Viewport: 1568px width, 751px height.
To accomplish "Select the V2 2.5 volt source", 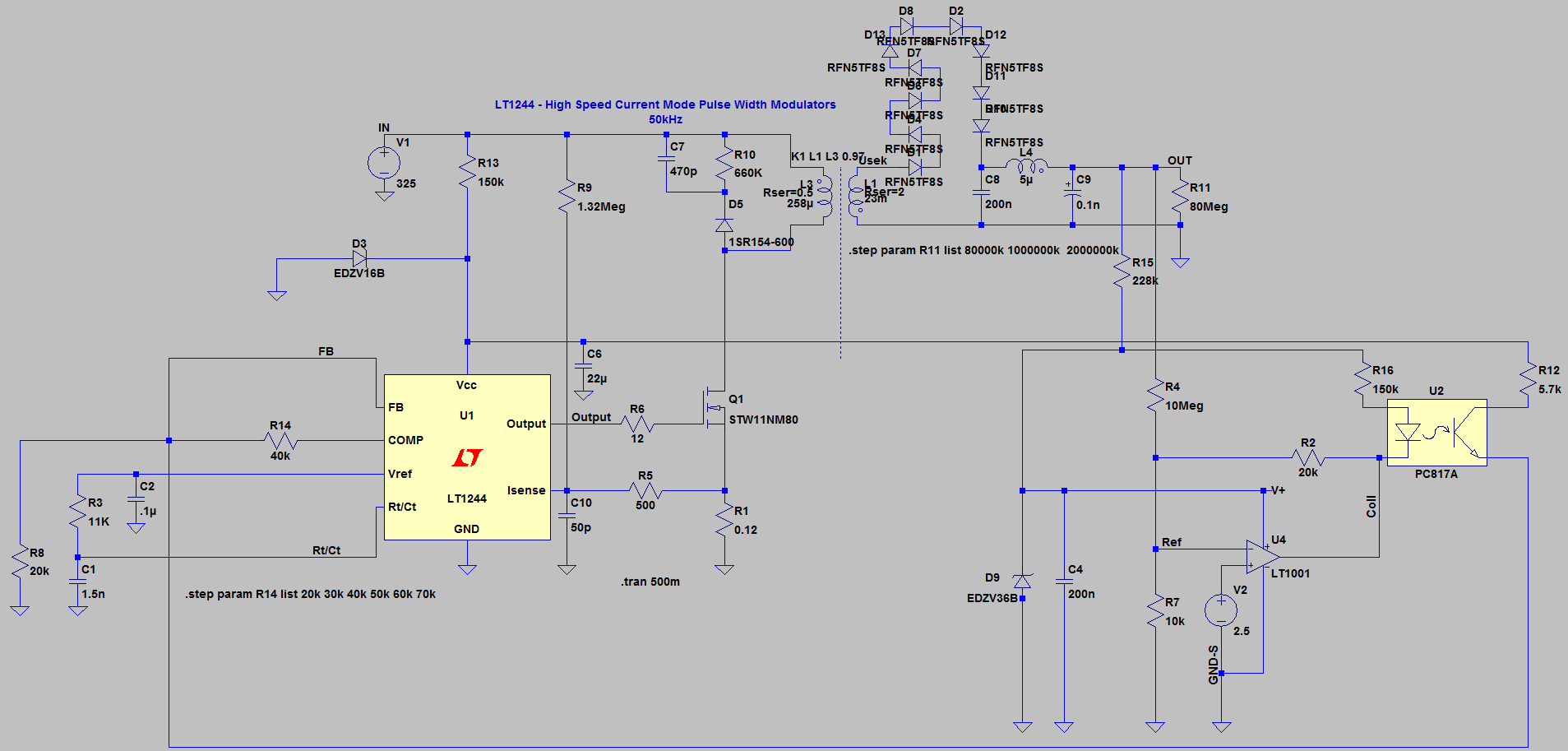I will [1221, 610].
